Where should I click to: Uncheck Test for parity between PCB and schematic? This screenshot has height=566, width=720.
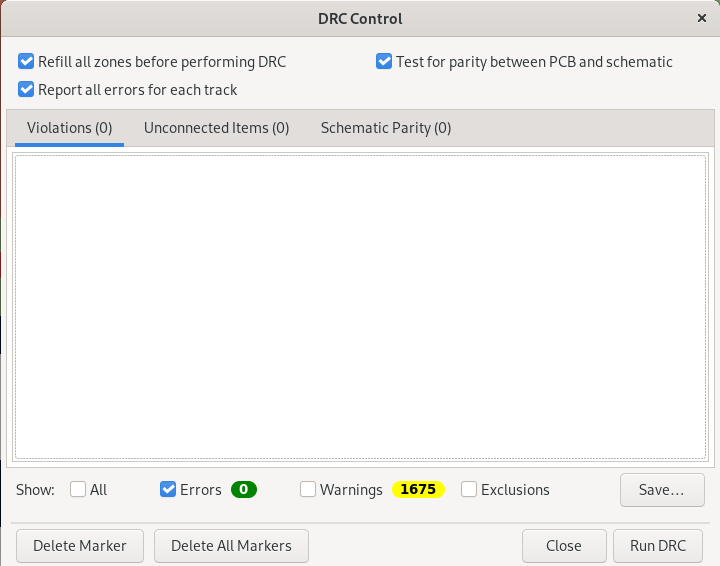click(384, 62)
